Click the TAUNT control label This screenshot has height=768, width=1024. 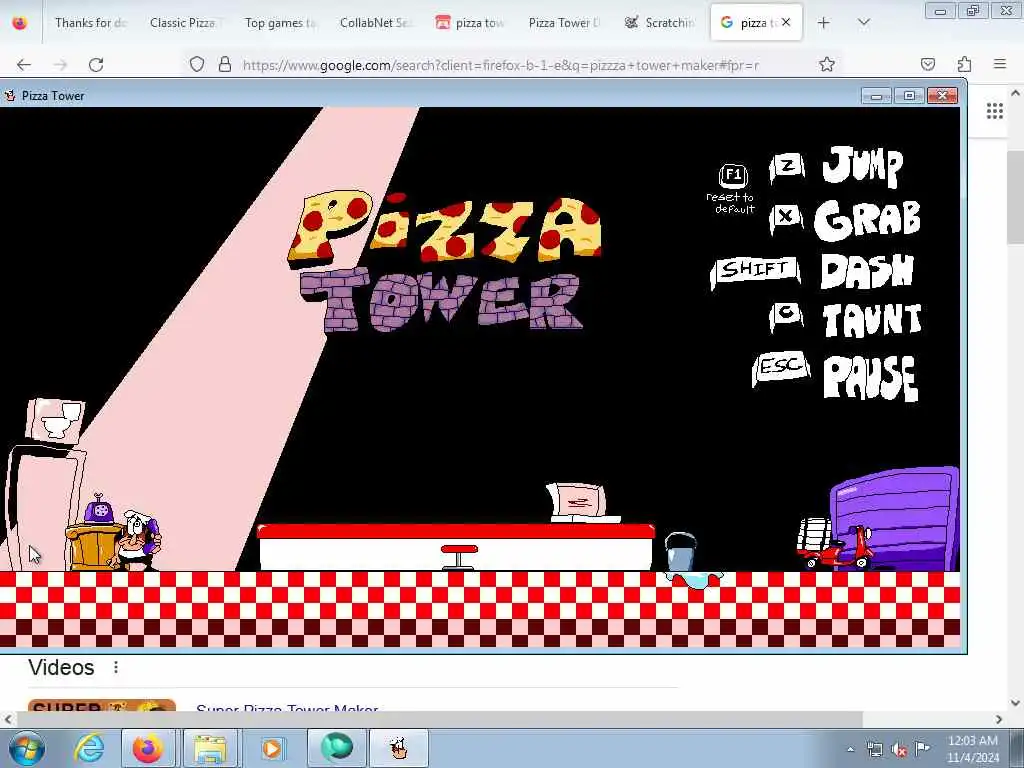click(x=872, y=320)
